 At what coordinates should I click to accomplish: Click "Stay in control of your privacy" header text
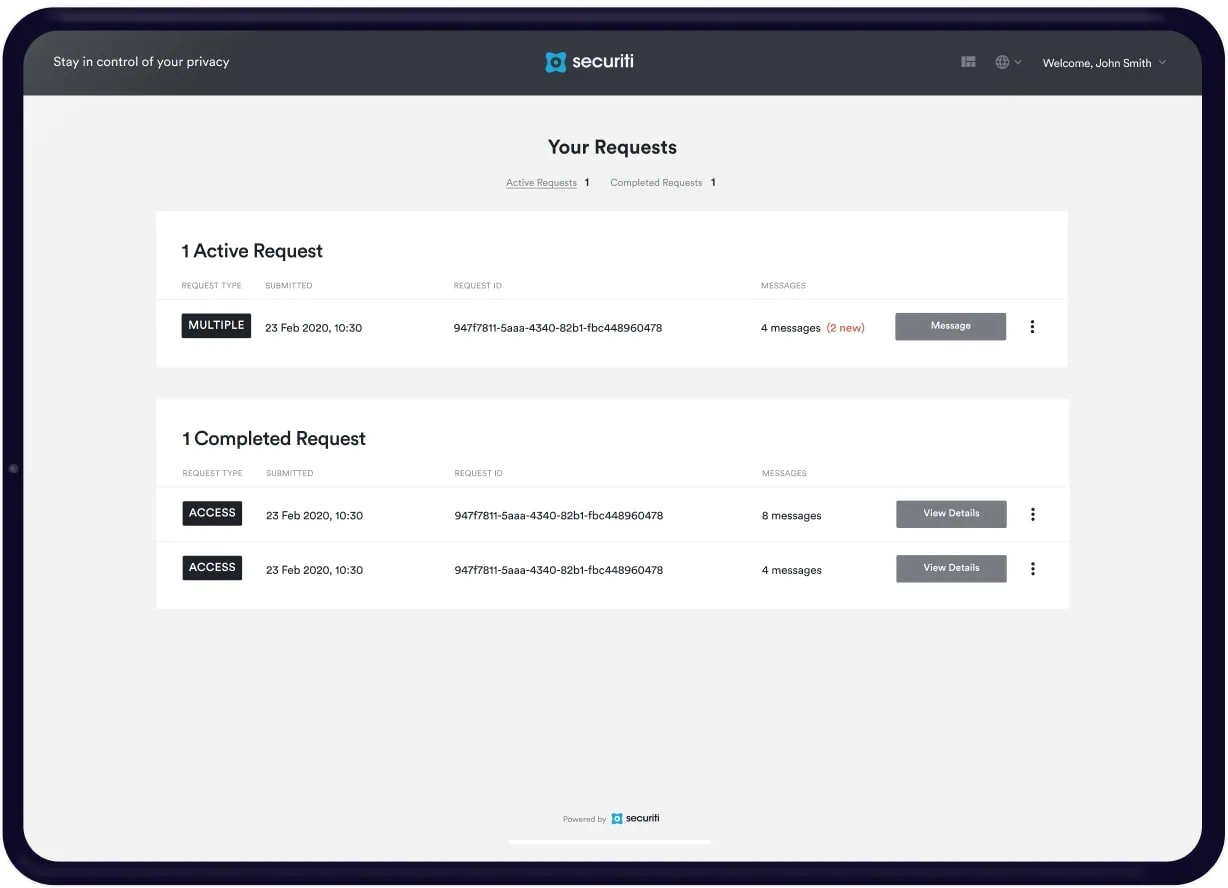(141, 62)
